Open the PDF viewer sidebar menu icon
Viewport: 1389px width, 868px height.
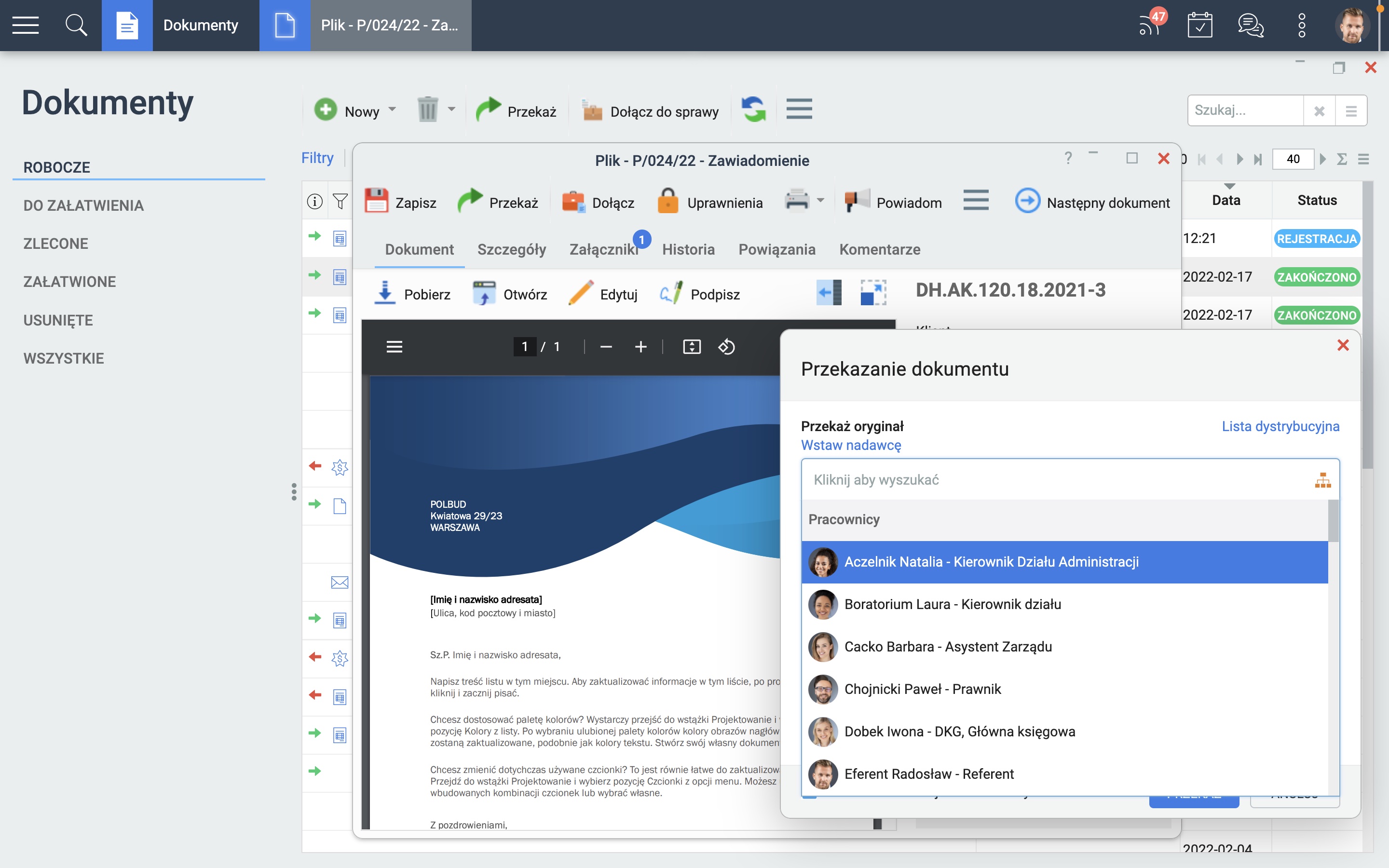tap(395, 346)
